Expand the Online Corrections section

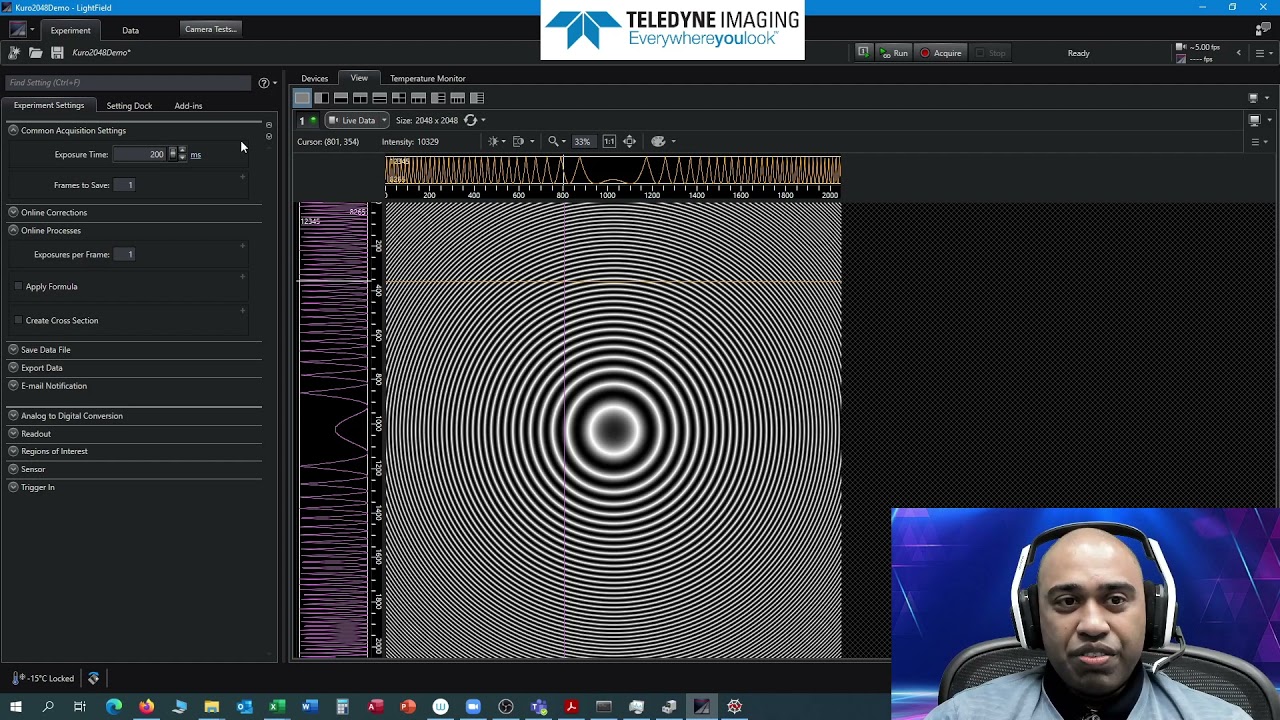point(13,212)
